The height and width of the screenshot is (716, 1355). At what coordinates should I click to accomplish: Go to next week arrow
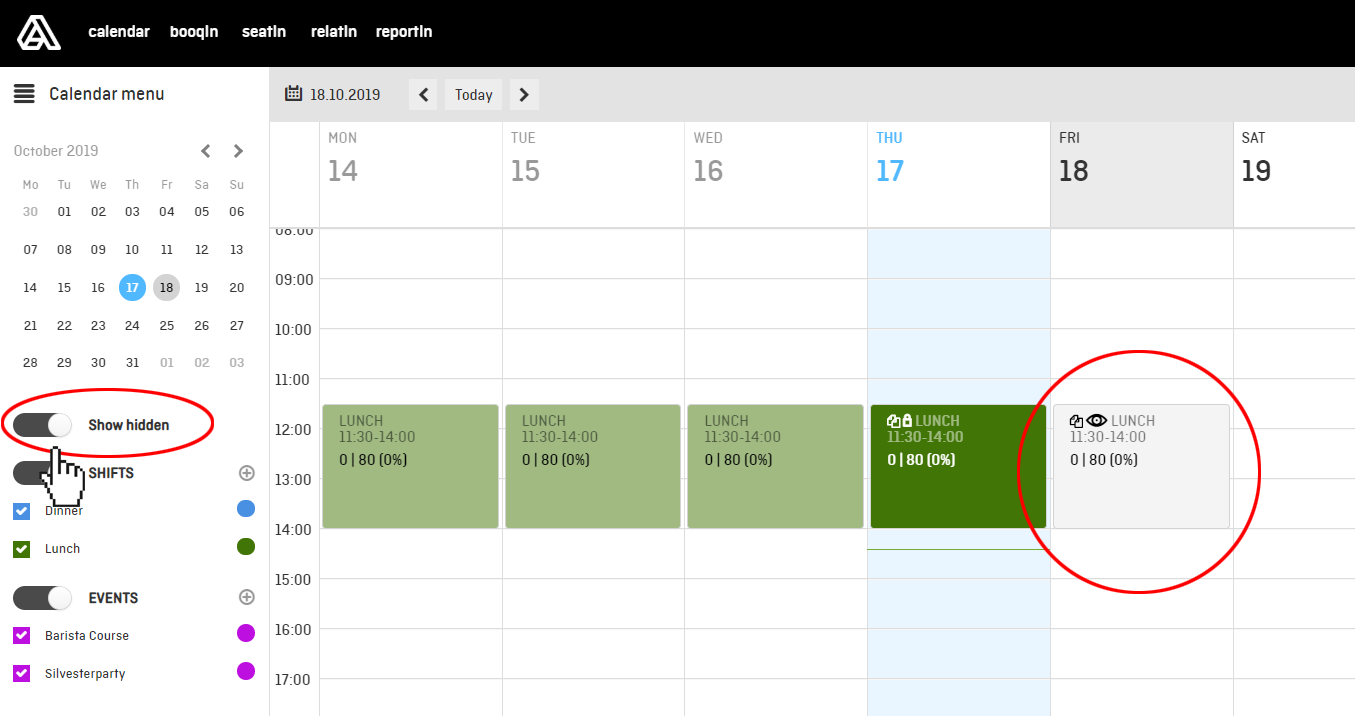[x=525, y=95]
